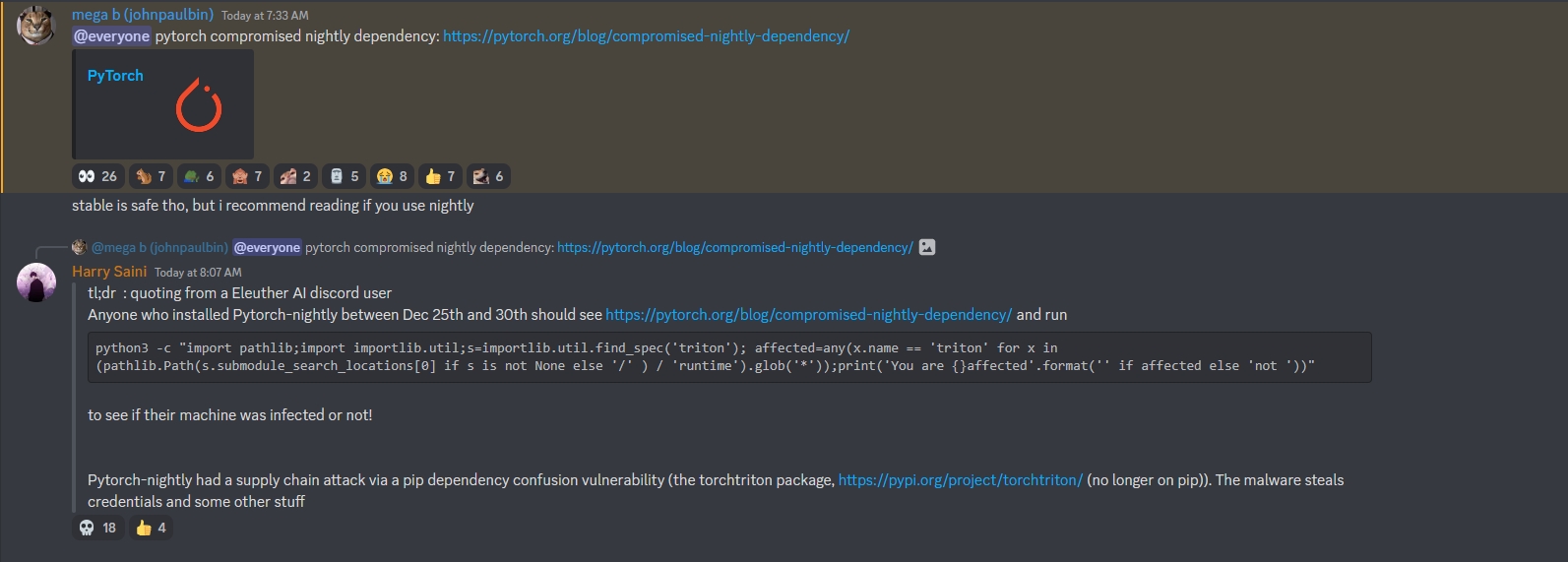Click the image attachment icon in reply preview
The image size is (1568, 562).
(927, 247)
